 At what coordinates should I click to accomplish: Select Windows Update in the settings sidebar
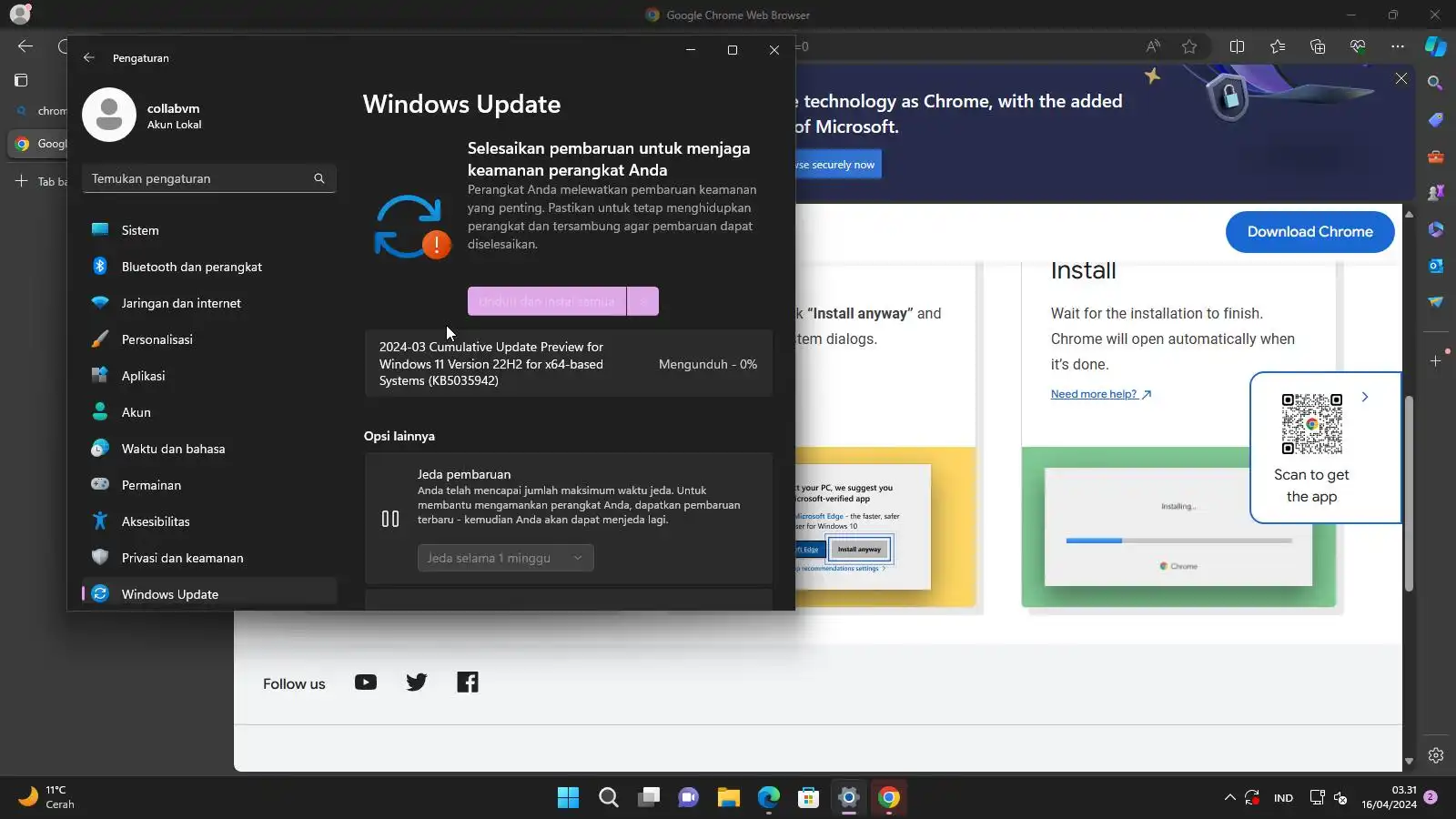pos(209,594)
